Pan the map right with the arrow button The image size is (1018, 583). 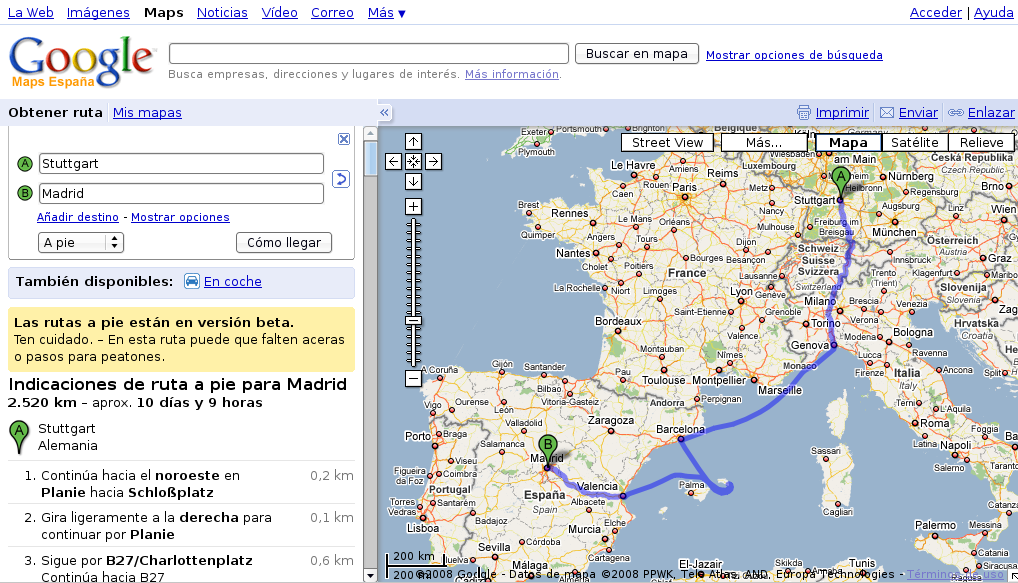tap(433, 162)
